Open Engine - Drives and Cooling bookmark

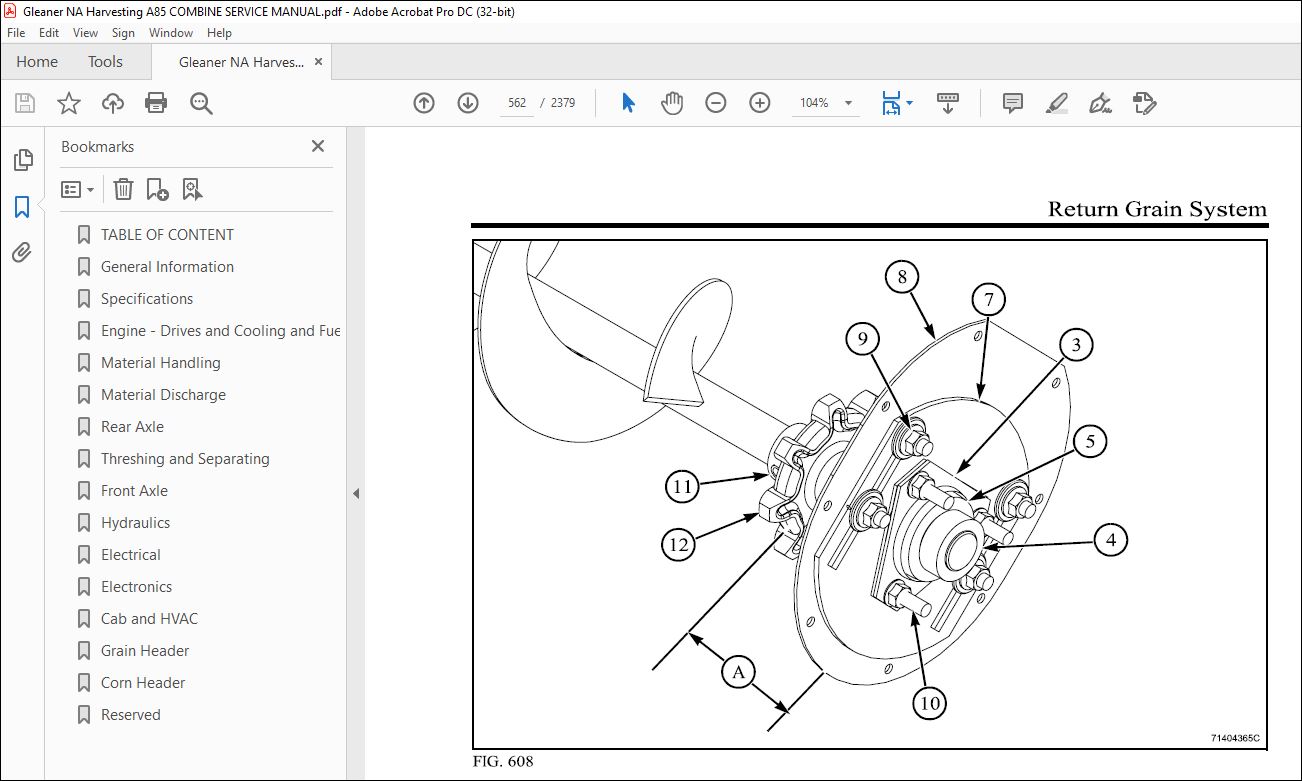[x=220, y=331]
